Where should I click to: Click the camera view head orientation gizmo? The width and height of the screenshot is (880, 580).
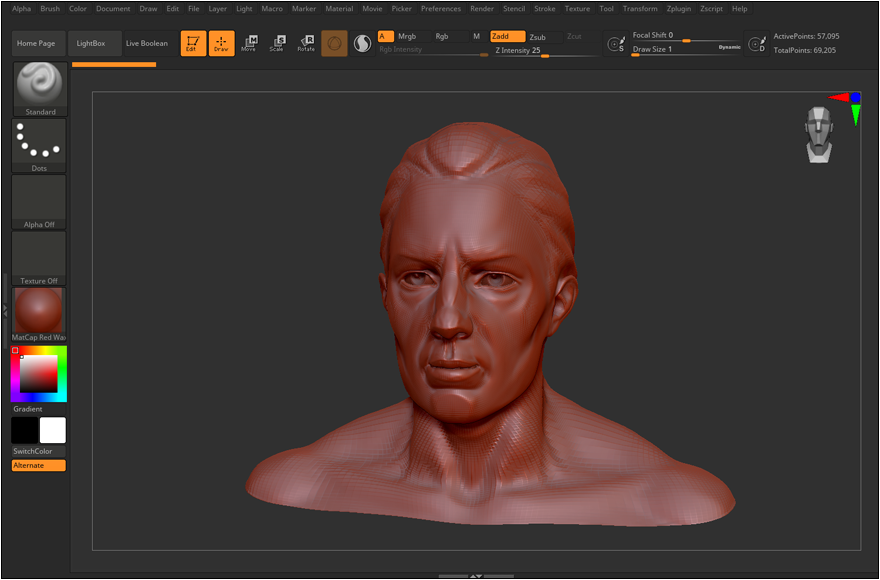820,134
